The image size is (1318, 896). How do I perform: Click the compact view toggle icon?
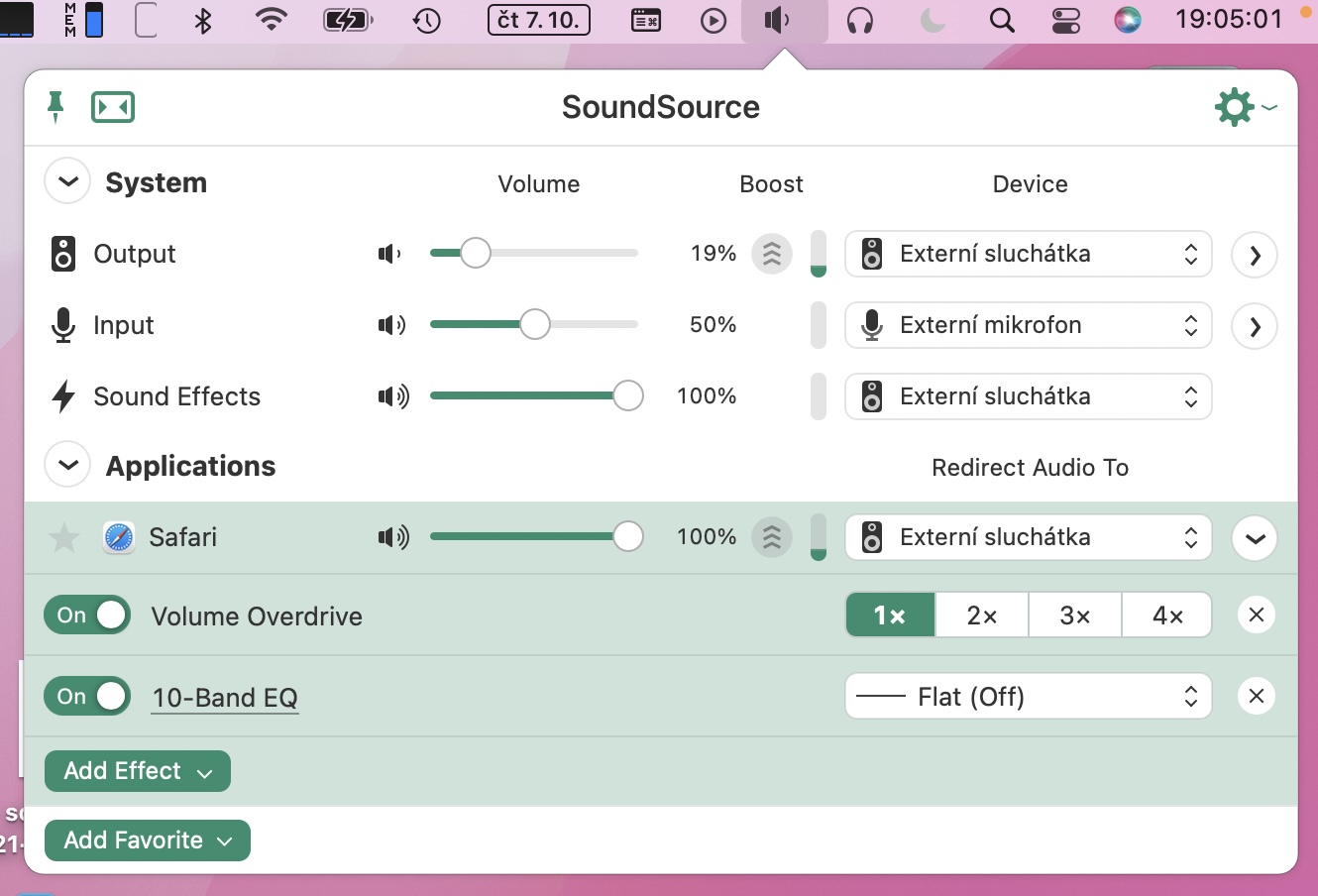(x=113, y=107)
